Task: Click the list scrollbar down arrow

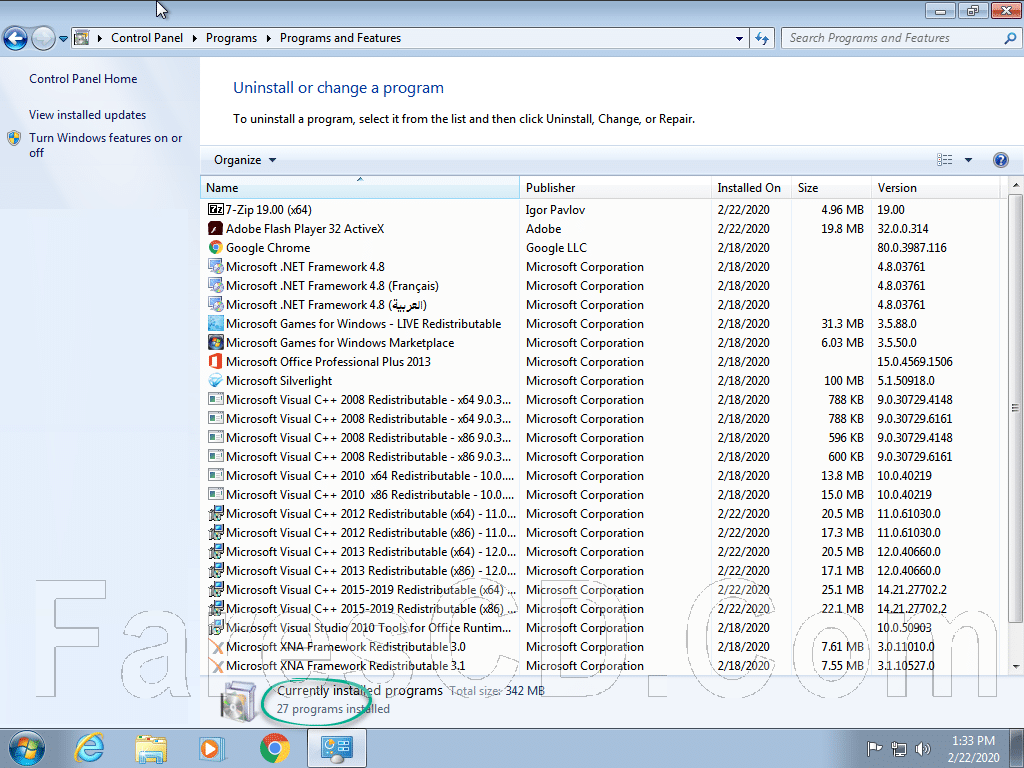Action: 1015,666
